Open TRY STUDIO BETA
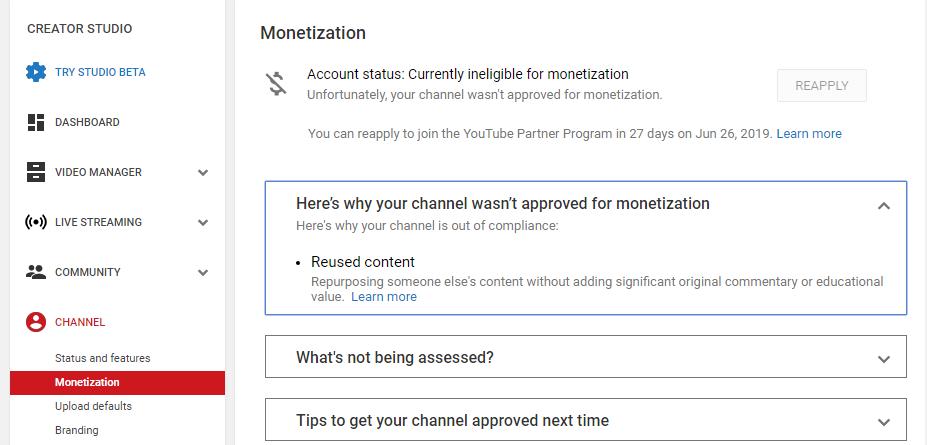Image resolution: width=927 pixels, height=445 pixels. 100,72
